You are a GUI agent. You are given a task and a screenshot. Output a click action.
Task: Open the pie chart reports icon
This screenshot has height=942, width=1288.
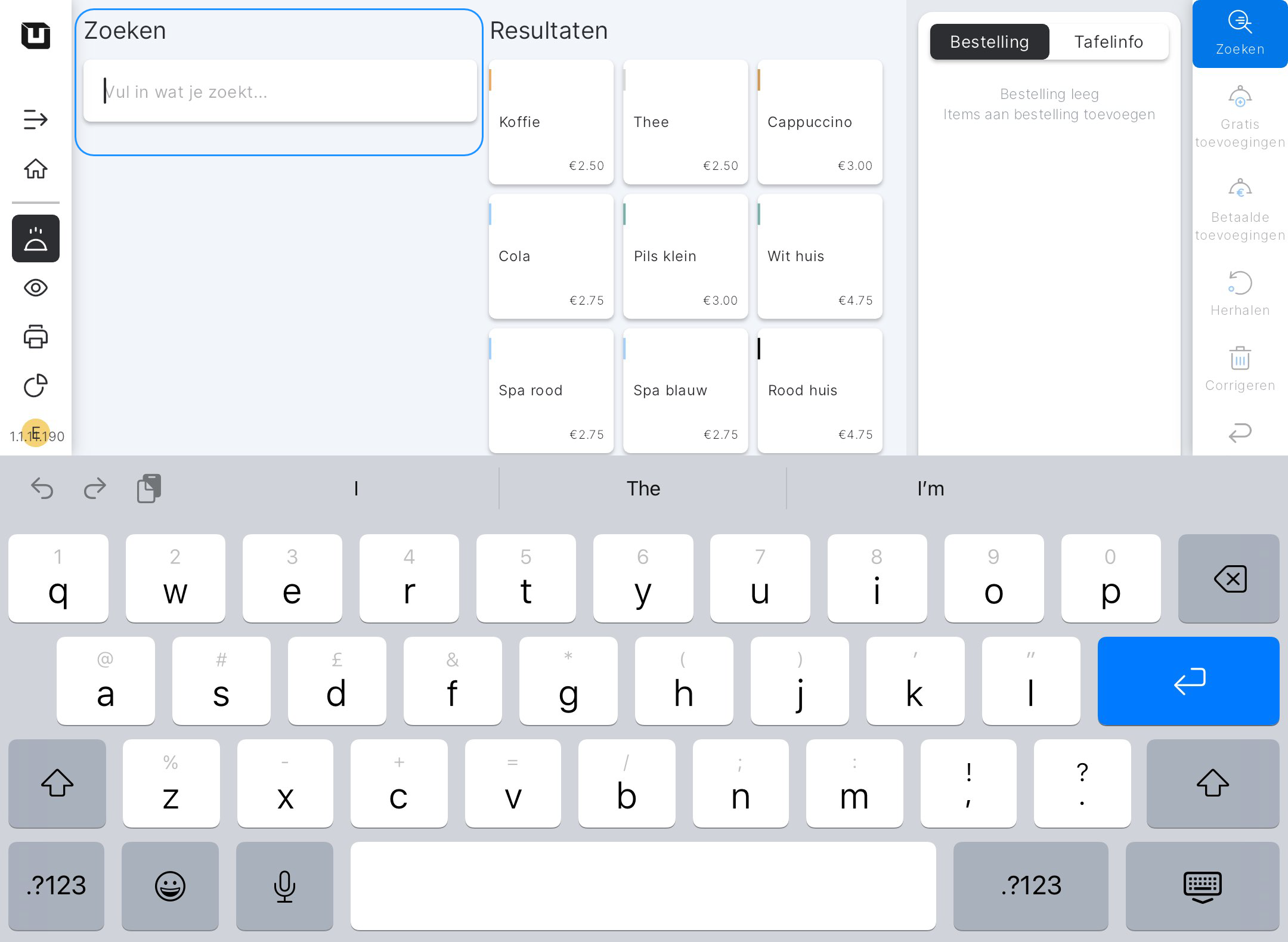click(35, 386)
